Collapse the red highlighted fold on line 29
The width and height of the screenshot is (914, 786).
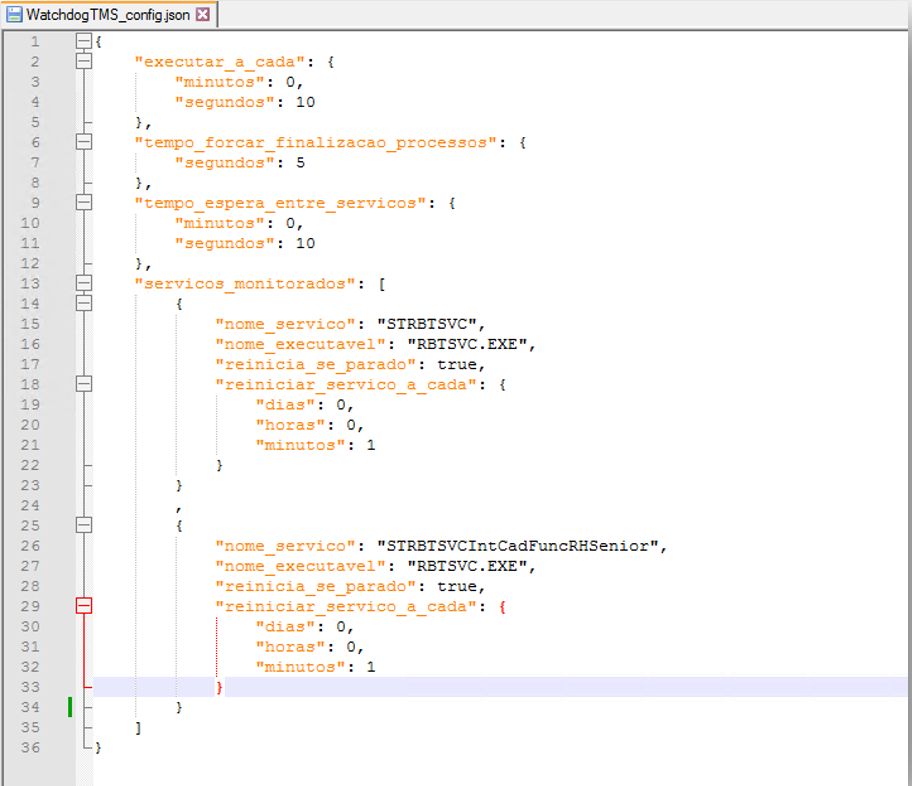84,606
